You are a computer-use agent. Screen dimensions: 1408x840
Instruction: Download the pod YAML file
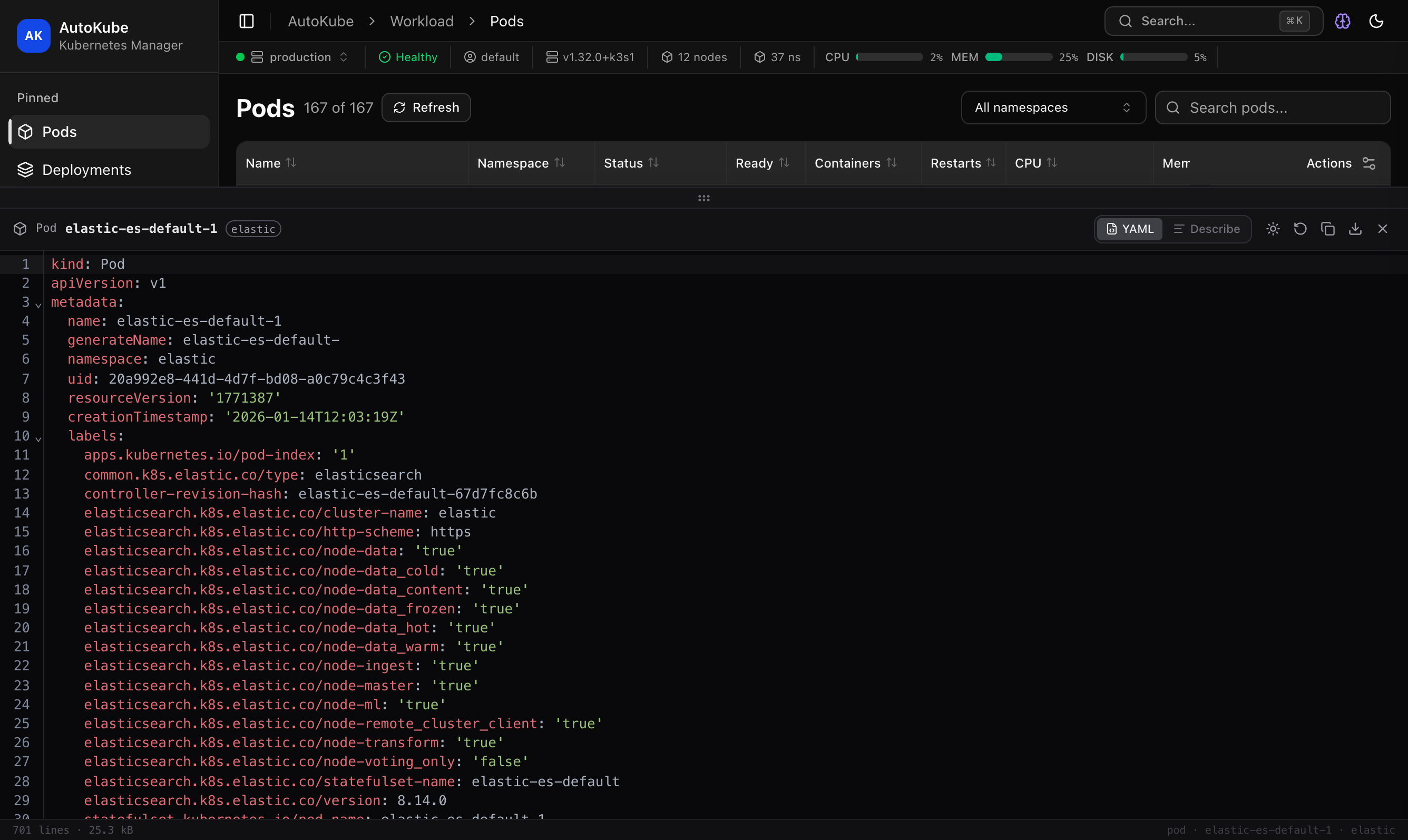point(1355,229)
